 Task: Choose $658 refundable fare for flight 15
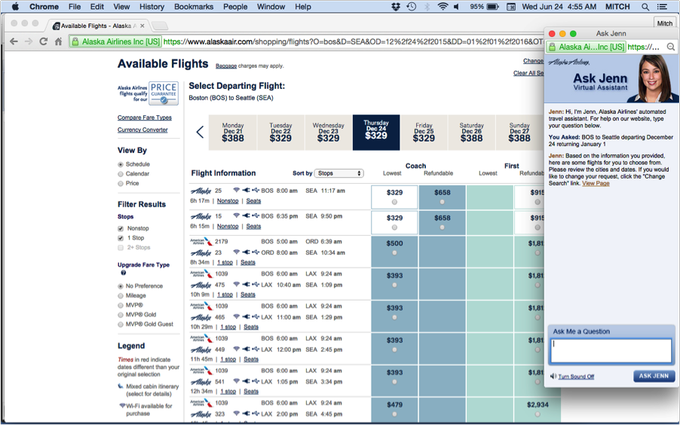[x=442, y=227]
